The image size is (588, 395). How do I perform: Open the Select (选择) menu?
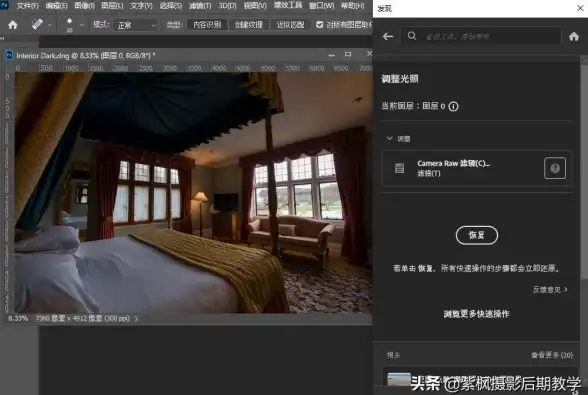171,6
